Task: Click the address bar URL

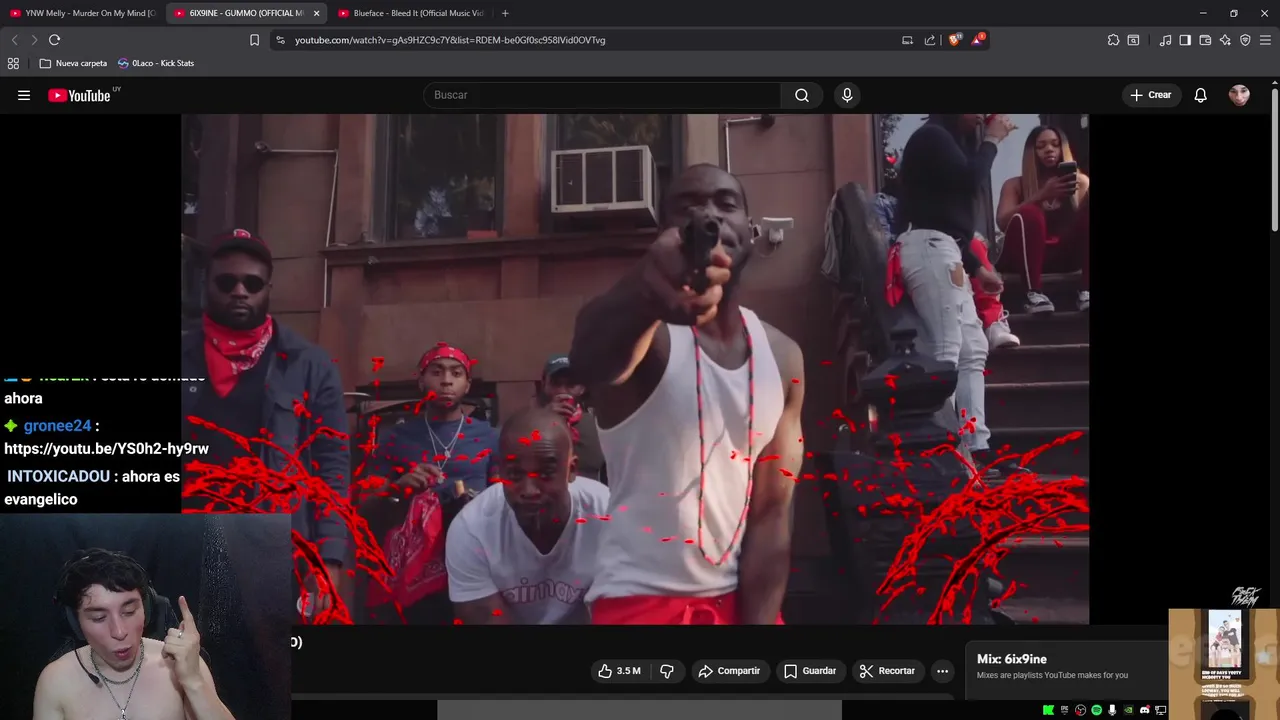Action: [450, 40]
